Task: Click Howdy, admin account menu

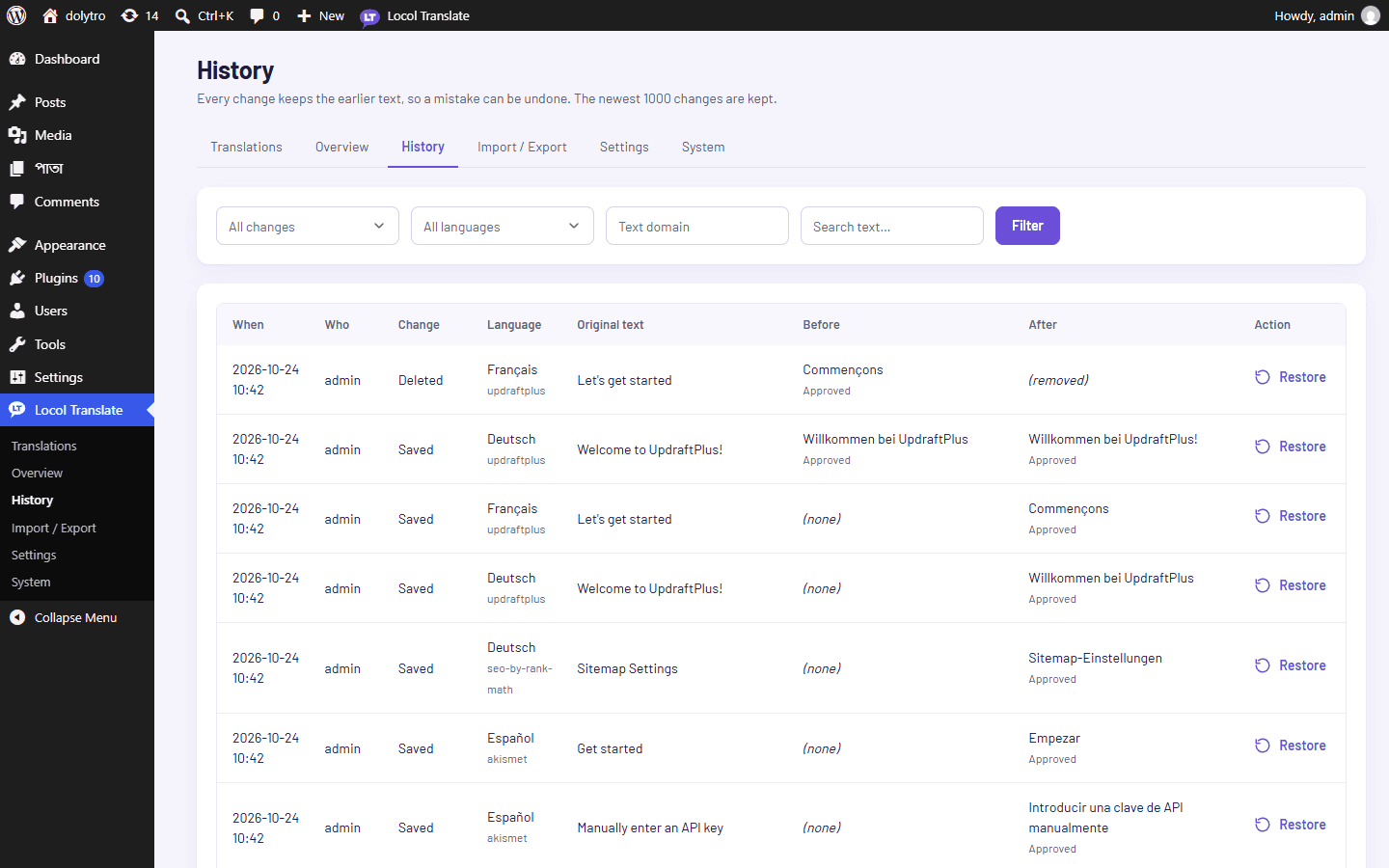Action: 1326,15
